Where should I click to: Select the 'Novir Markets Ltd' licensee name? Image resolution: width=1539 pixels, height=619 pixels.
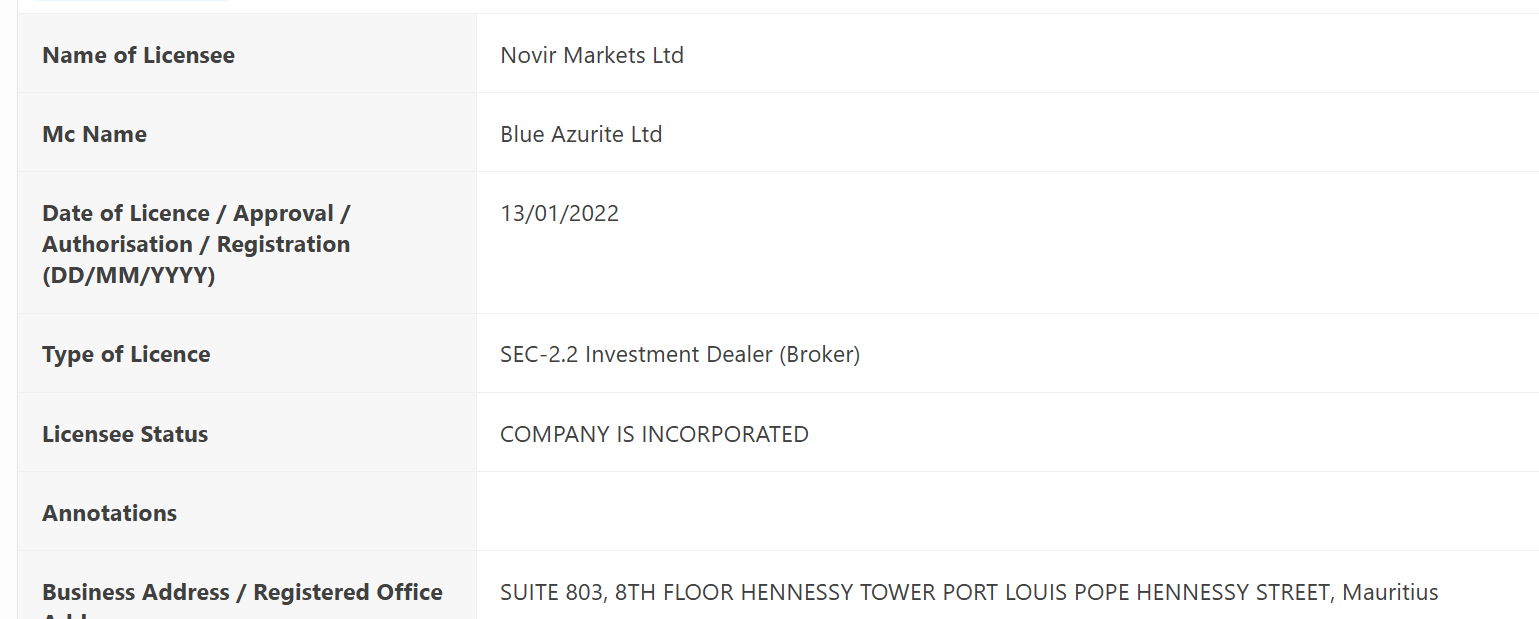point(592,55)
